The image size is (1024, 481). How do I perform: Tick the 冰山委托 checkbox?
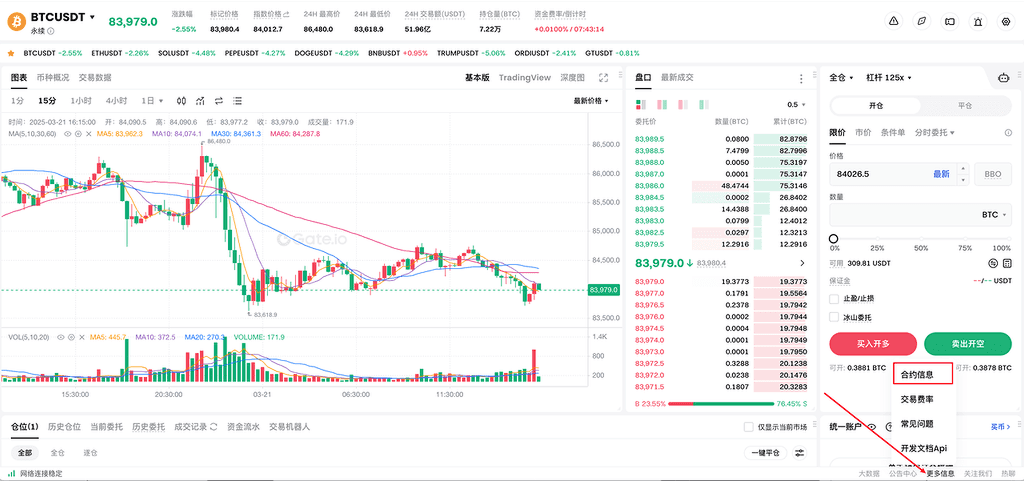(835, 317)
